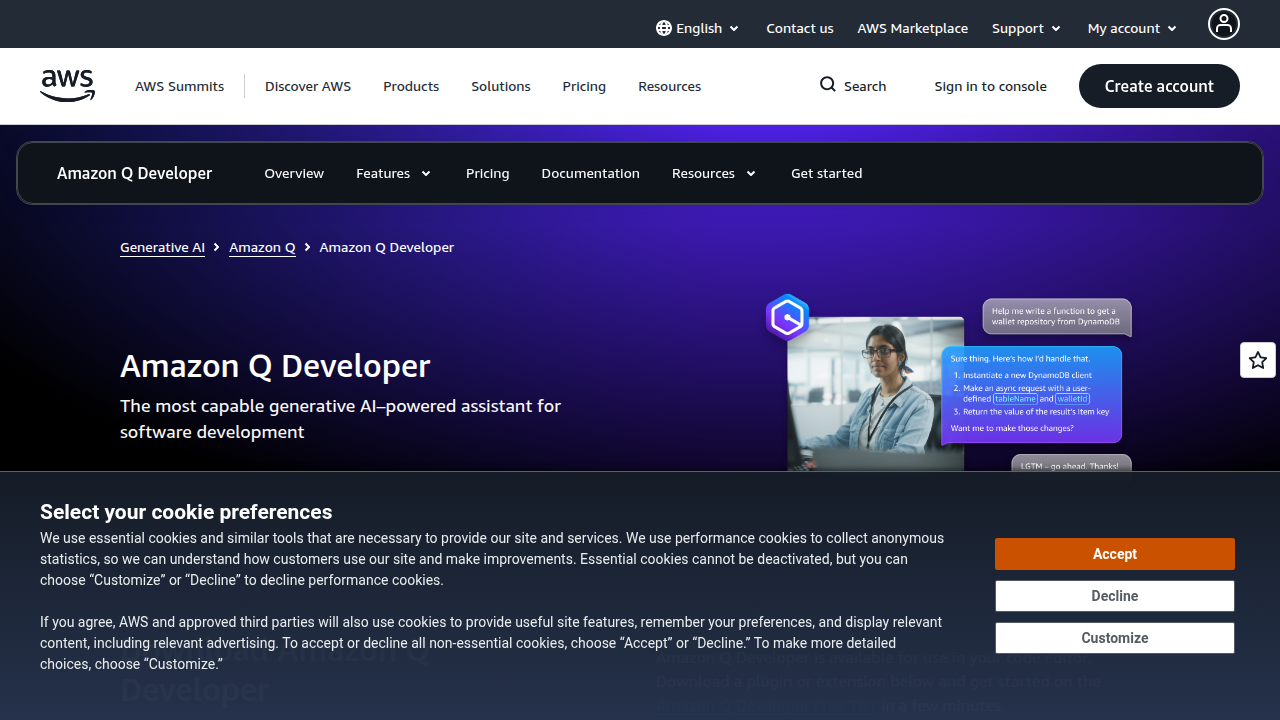Open Contact us link
Image resolution: width=1280 pixels, height=720 pixels.
coord(800,28)
